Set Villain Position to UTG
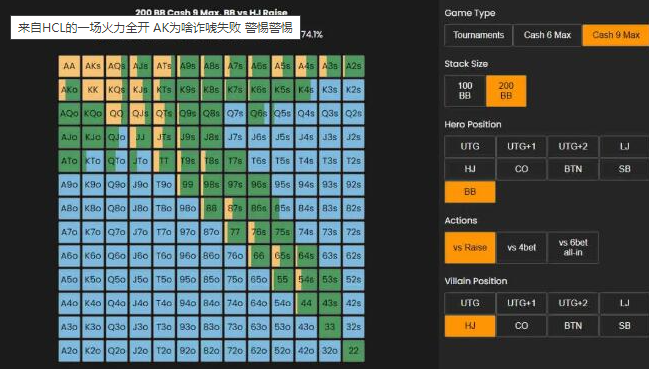This screenshot has width=649, height=369. 470,303
